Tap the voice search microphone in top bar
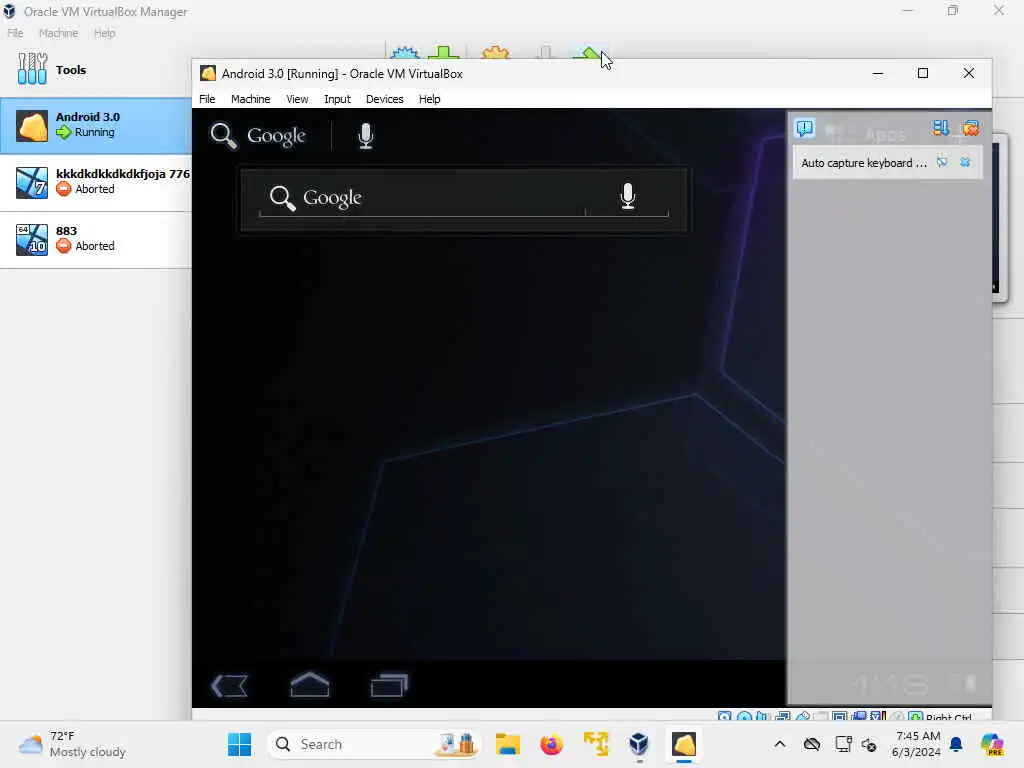 pos(366,135)
